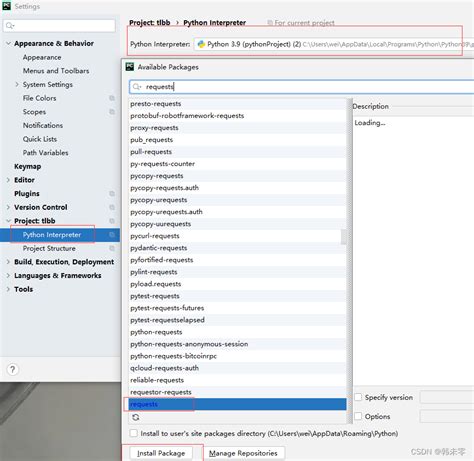Click the Install Package button
The width and height of the screenshot is (474, 461).
click(x=161, y=453)
